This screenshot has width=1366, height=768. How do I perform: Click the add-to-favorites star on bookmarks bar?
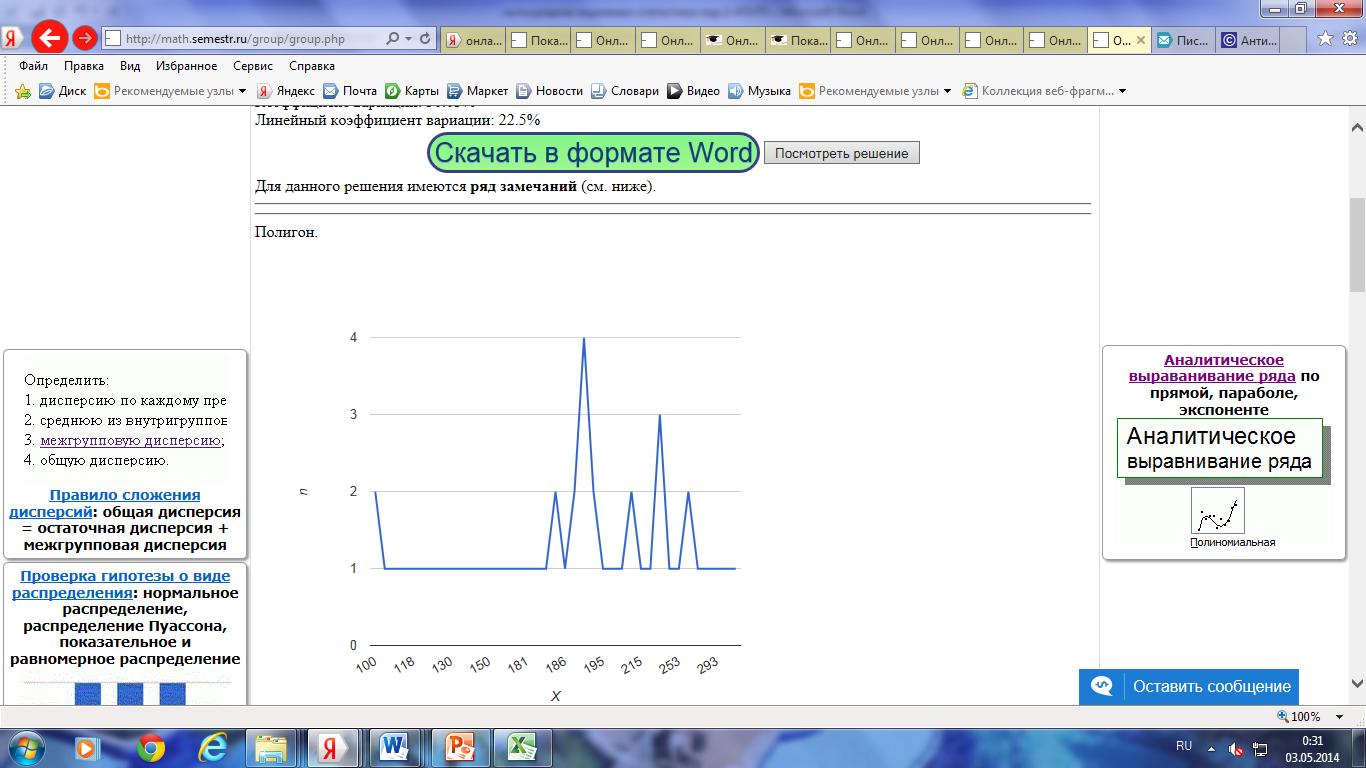(x=23, y=91)
